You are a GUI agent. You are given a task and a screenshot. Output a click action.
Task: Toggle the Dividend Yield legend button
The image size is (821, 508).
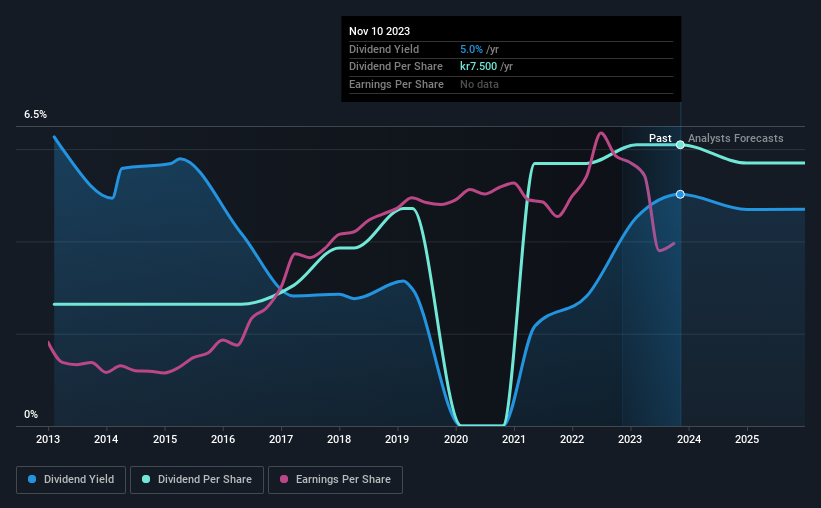click(71, 480)
